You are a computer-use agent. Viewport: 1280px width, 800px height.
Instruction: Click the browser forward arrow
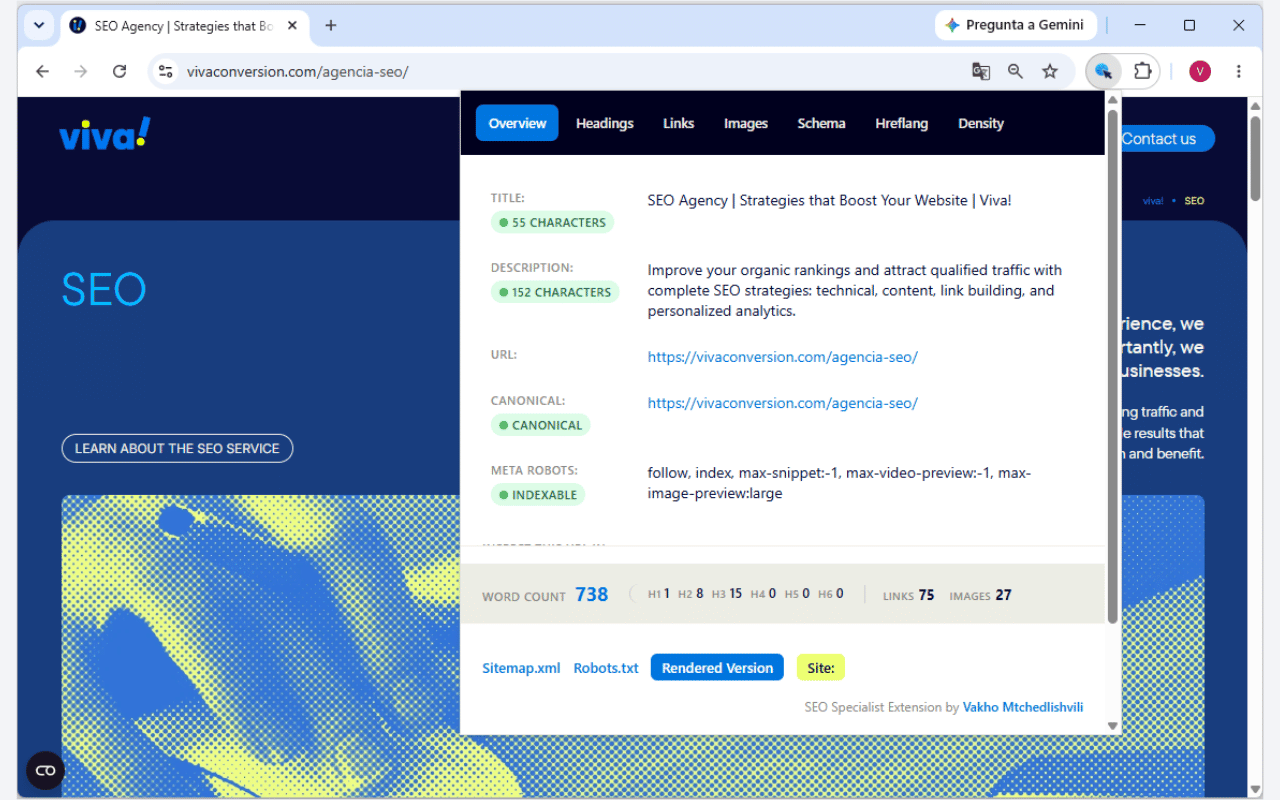(81, 71)
